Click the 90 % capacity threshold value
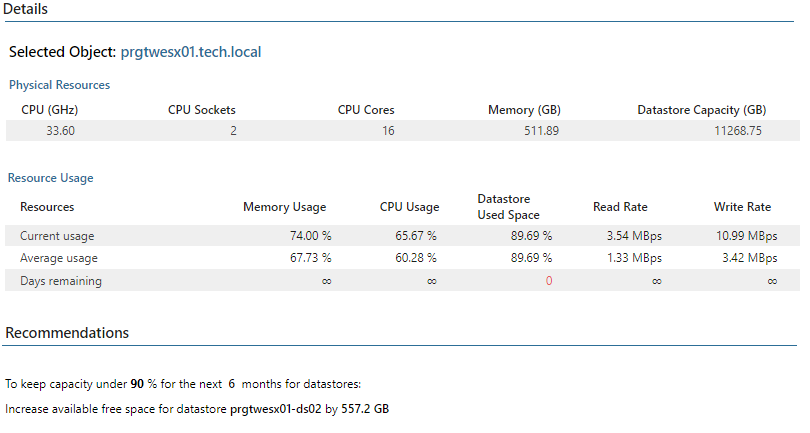 click(144, 384)
